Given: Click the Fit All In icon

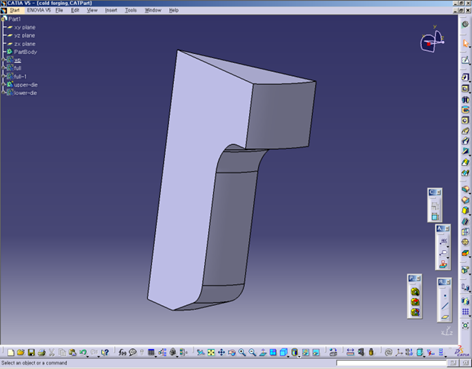Looking at the screenshot, I should coord(211,352).
